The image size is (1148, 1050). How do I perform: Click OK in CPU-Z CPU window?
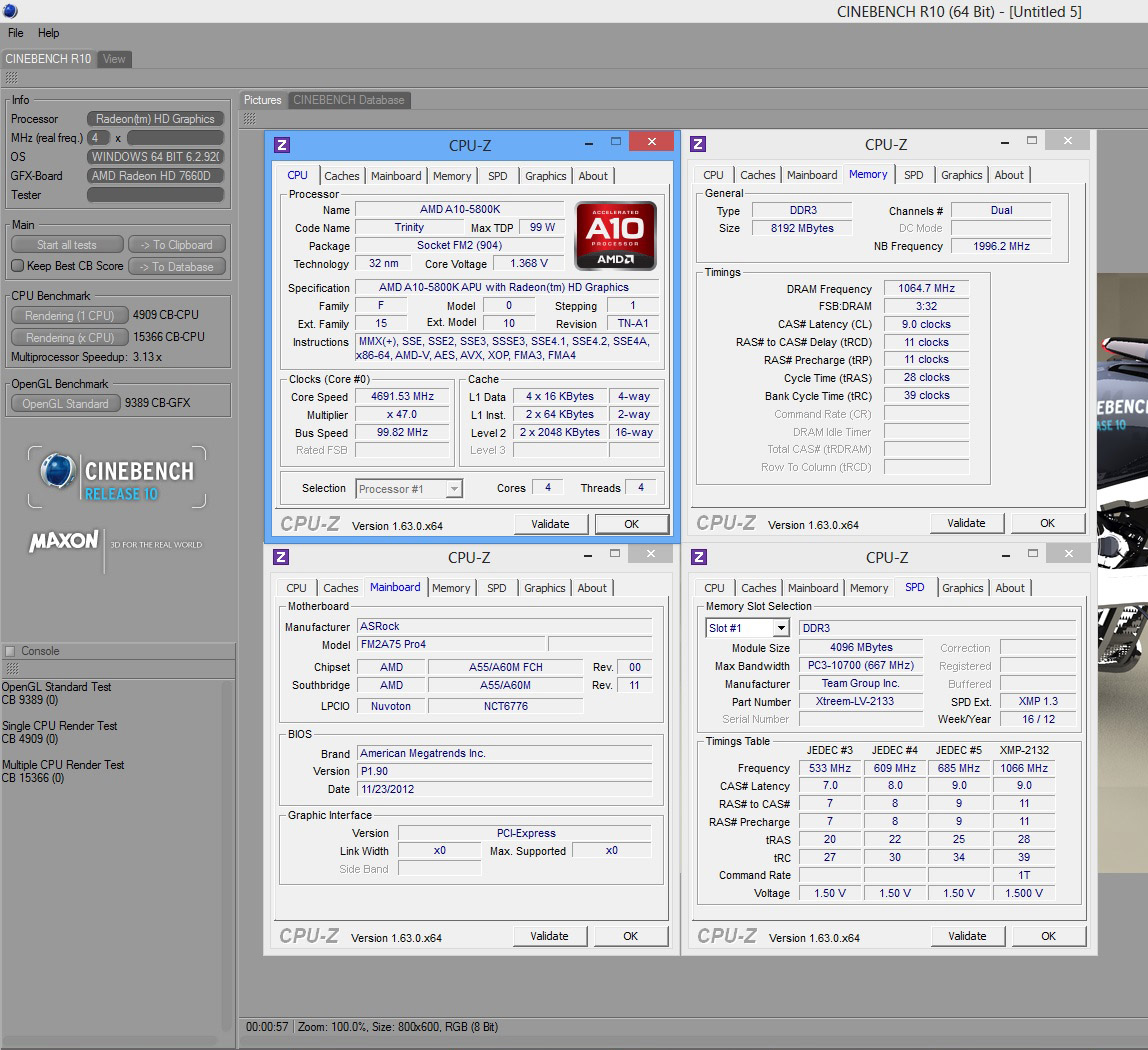click(x=631, y=524)
